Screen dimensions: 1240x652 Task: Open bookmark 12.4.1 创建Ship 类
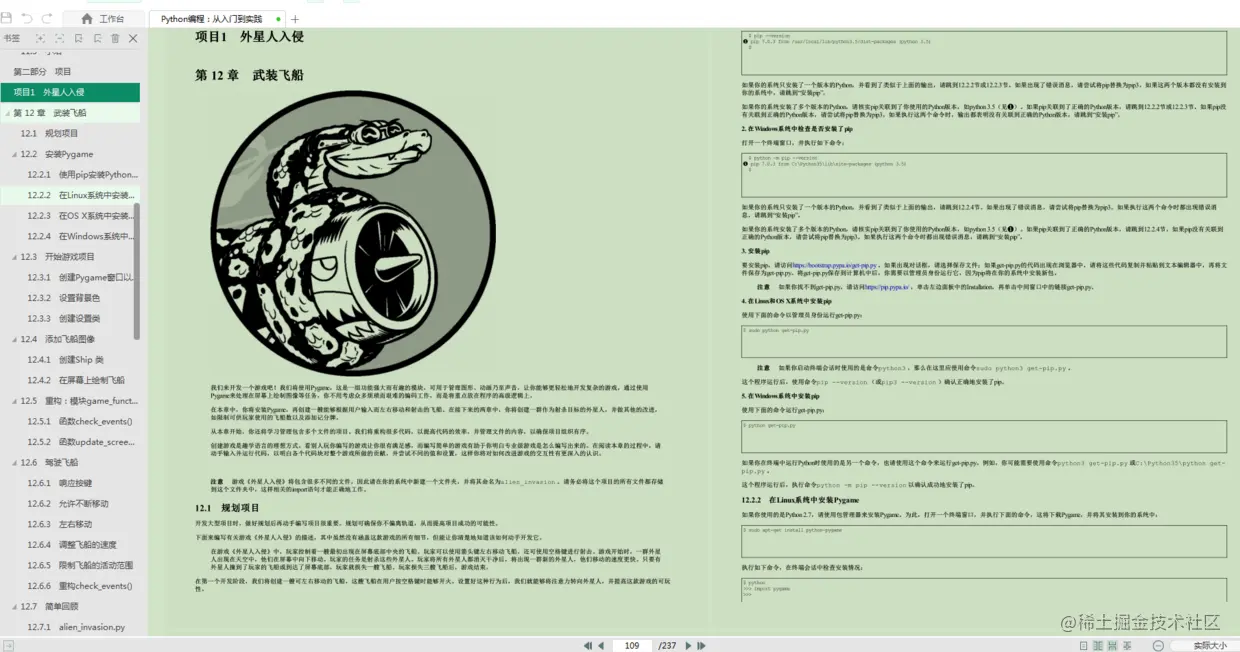(66, 360)
